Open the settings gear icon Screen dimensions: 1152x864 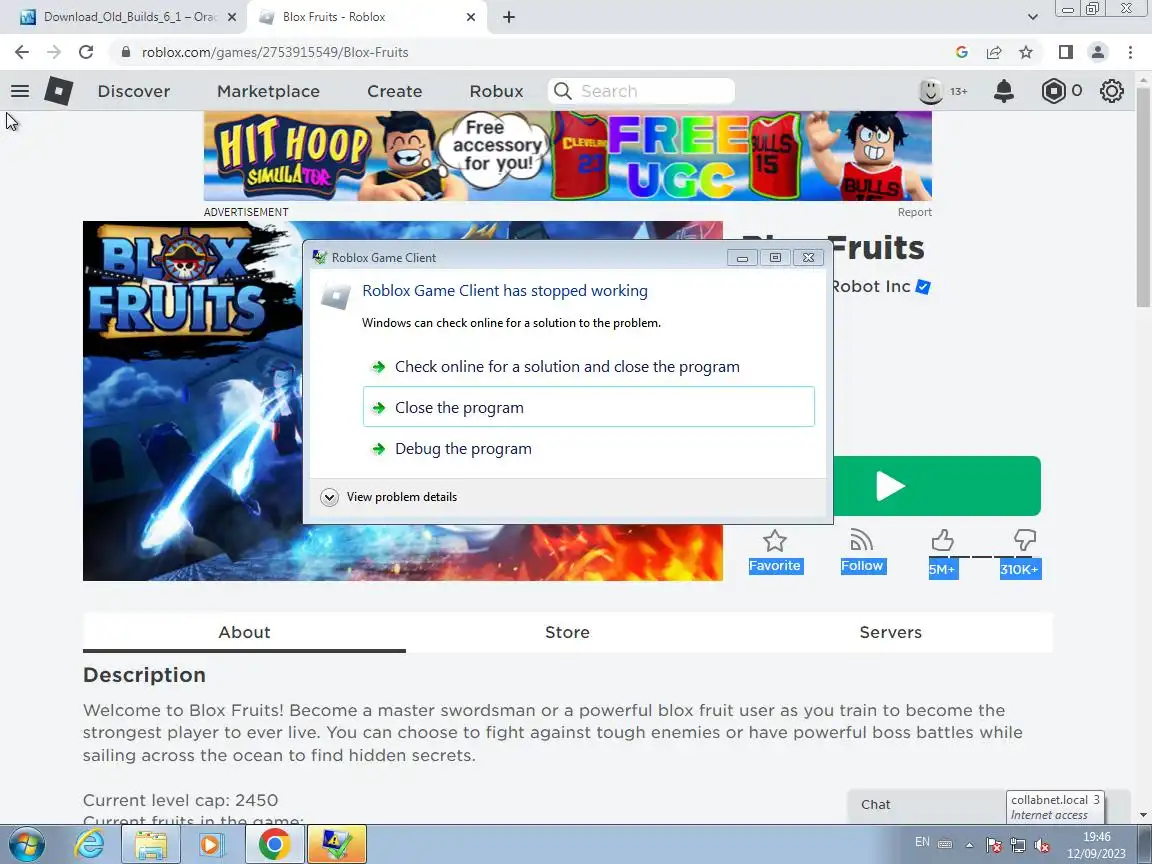[x=1112, y=91]
